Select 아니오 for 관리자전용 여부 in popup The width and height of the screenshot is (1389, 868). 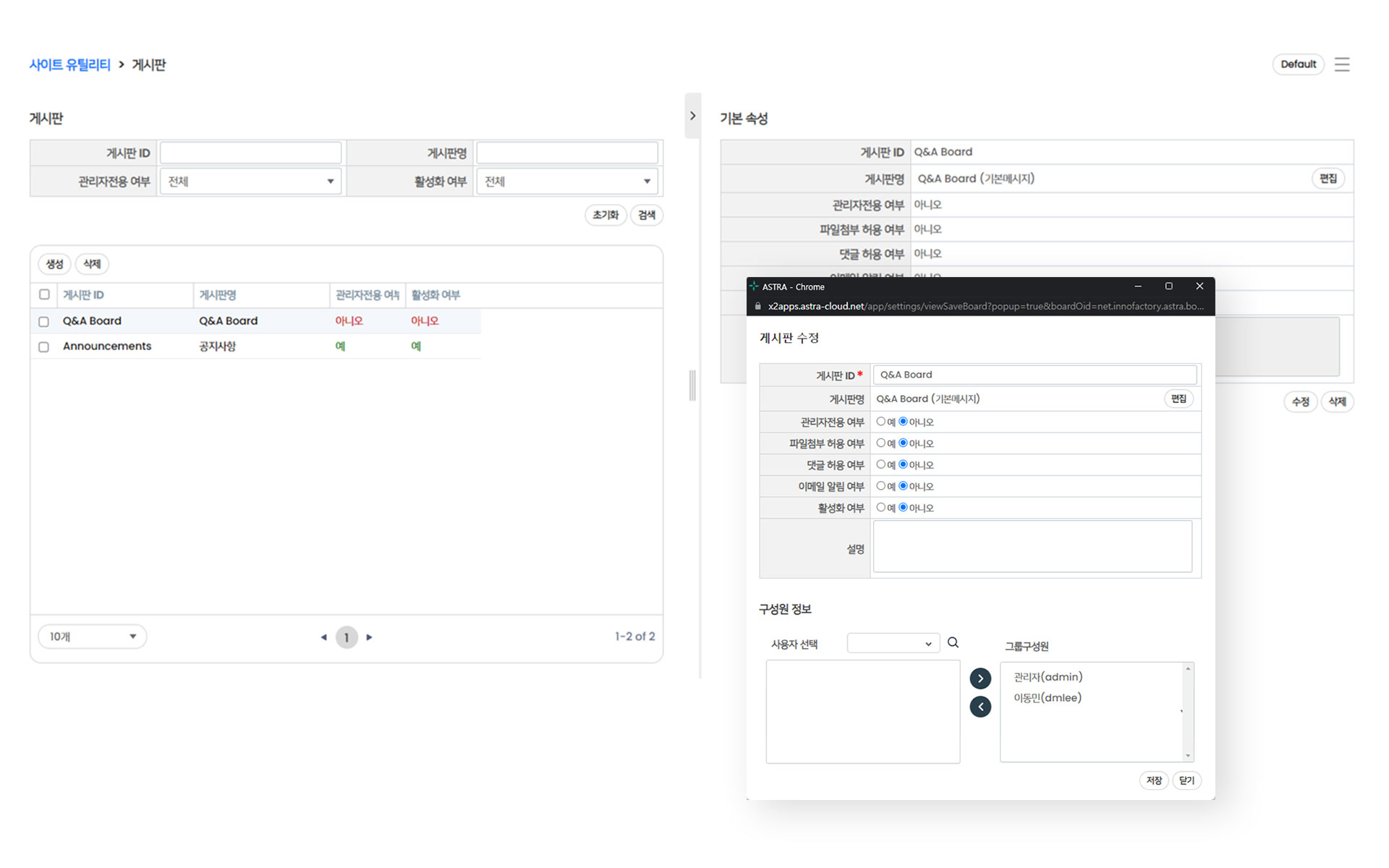(903, 421)
